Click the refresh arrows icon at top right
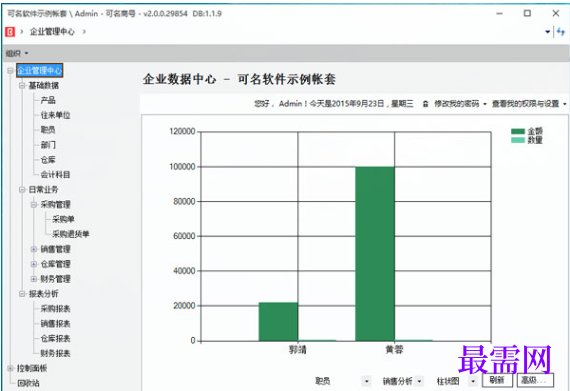The image size is (570, 391). pos(561,32)
